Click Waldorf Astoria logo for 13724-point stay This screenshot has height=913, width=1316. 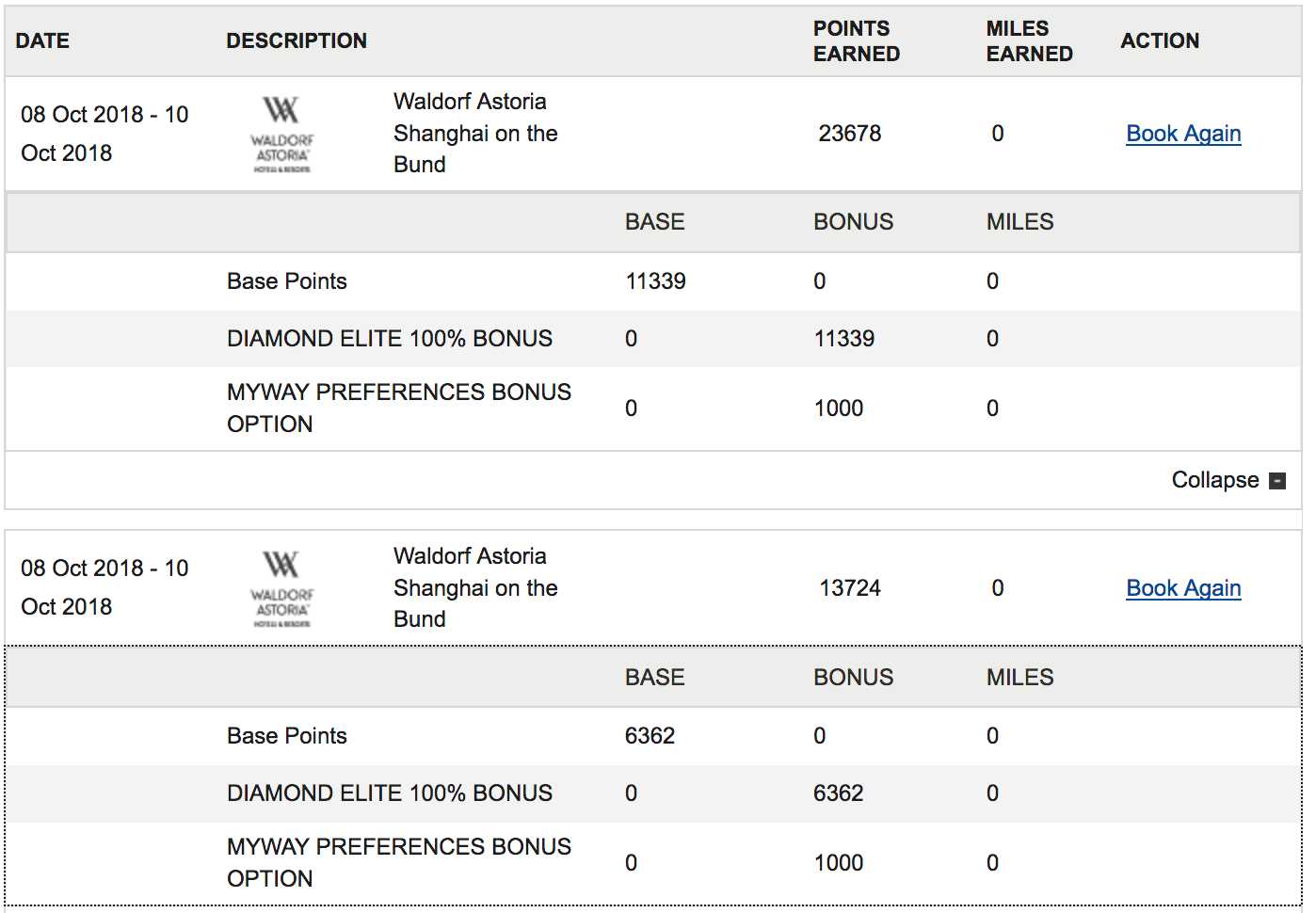pyautogui.click(x=281, y=588)
